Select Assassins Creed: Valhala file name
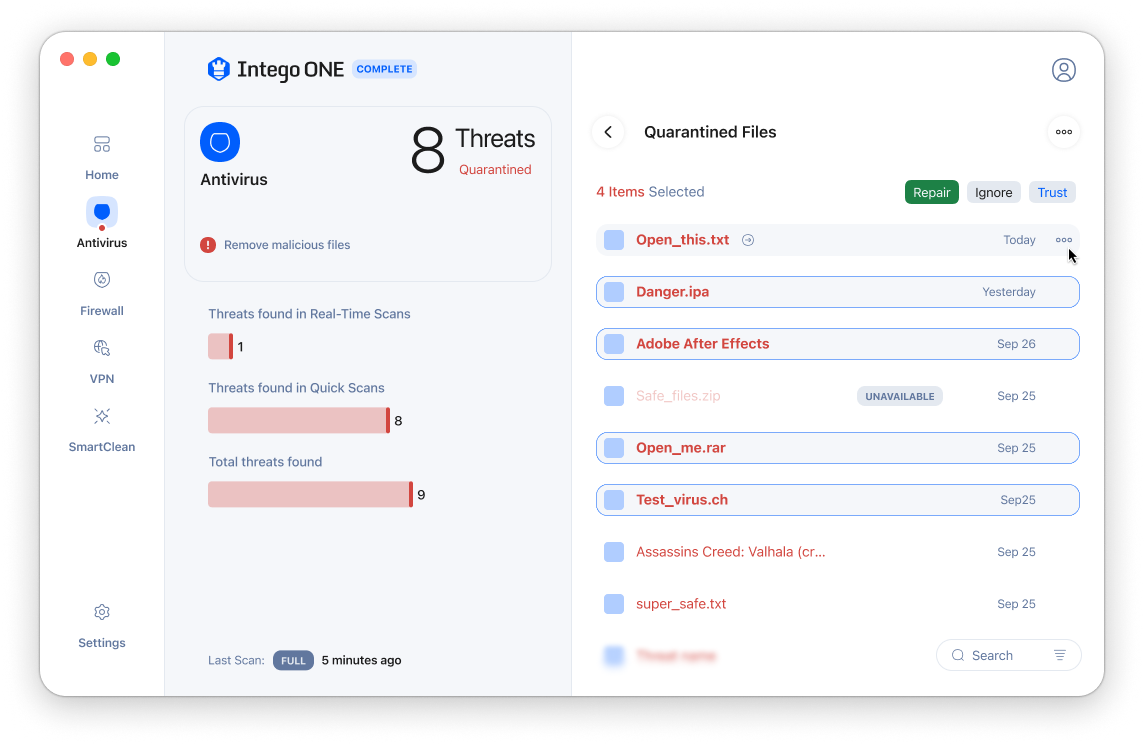 [730, 552]
